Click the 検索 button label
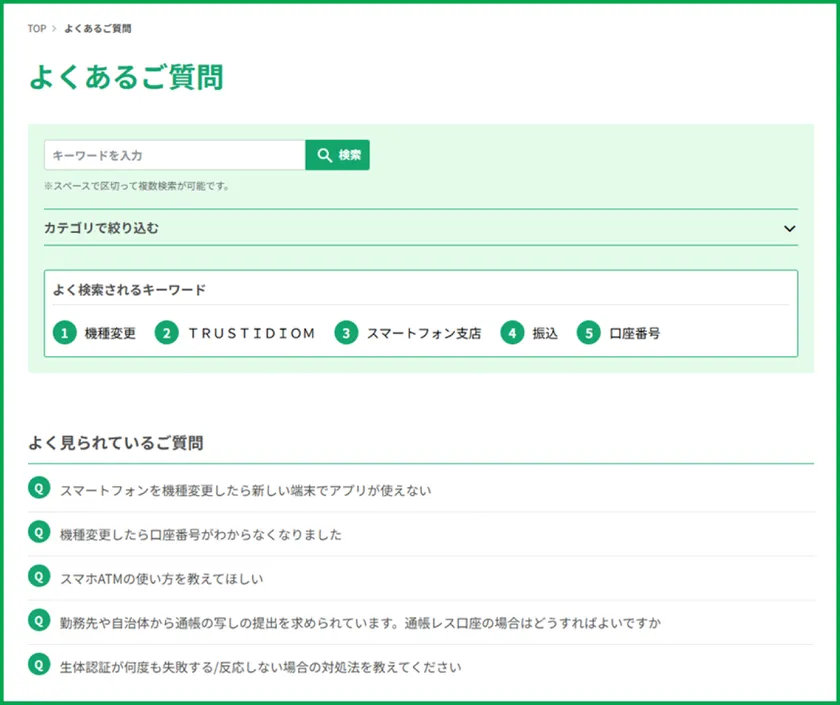Image resolution: width=840 pixels, height=705 pixels. tap(350, 155)
